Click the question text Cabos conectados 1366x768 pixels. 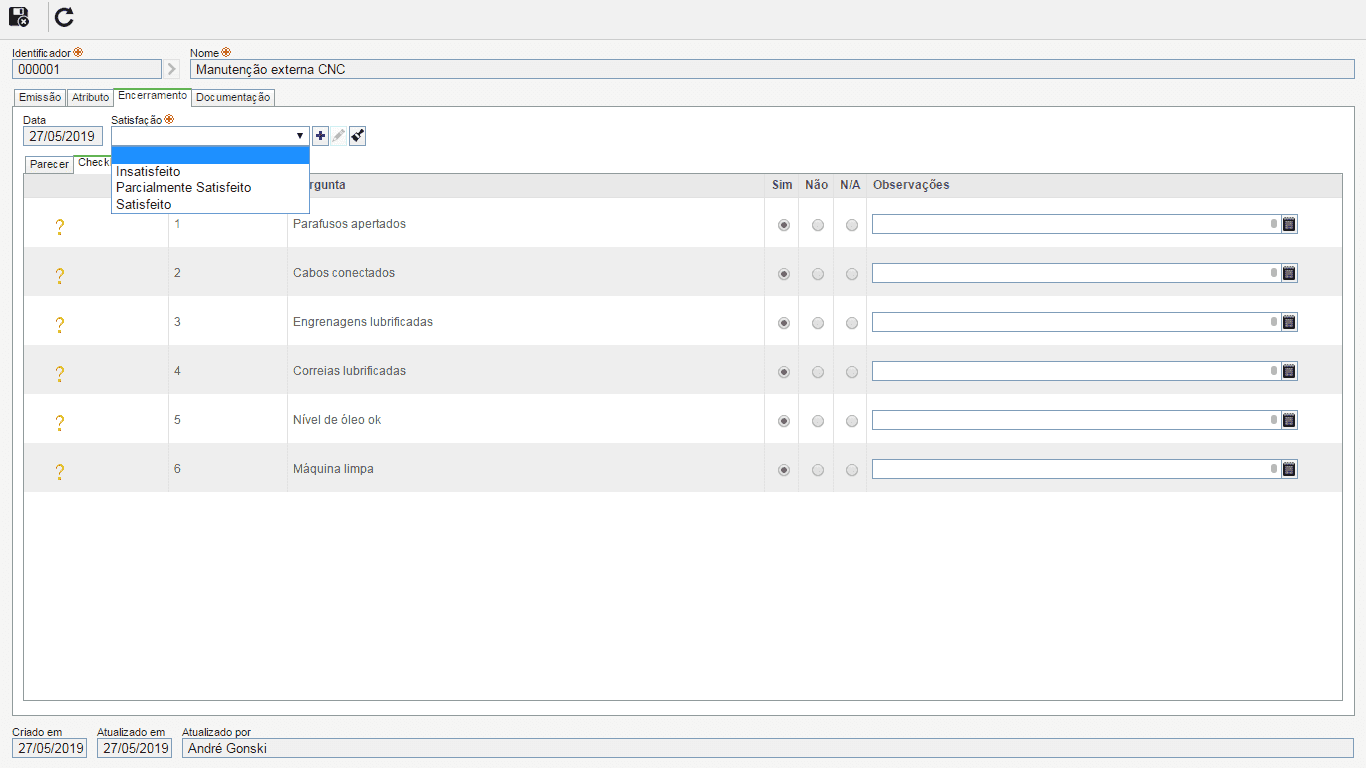click(x=344, y=273)
